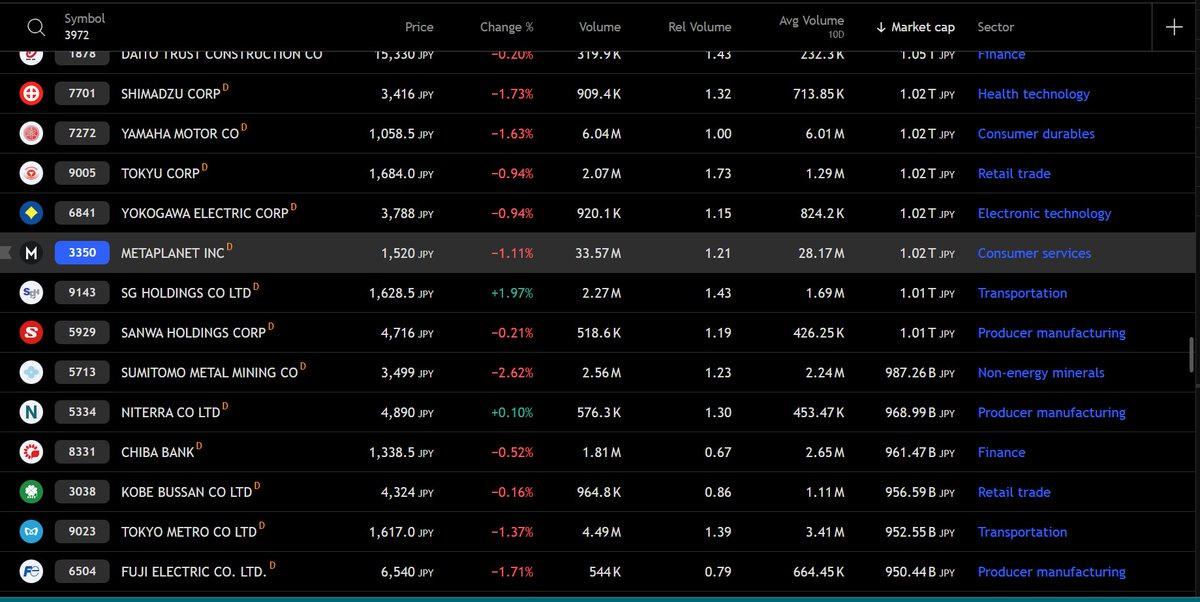The height and width of the screenshot is (602, 1200).
Task: Open ticker 7272 symbol badge
Action: tap(82, 133)
